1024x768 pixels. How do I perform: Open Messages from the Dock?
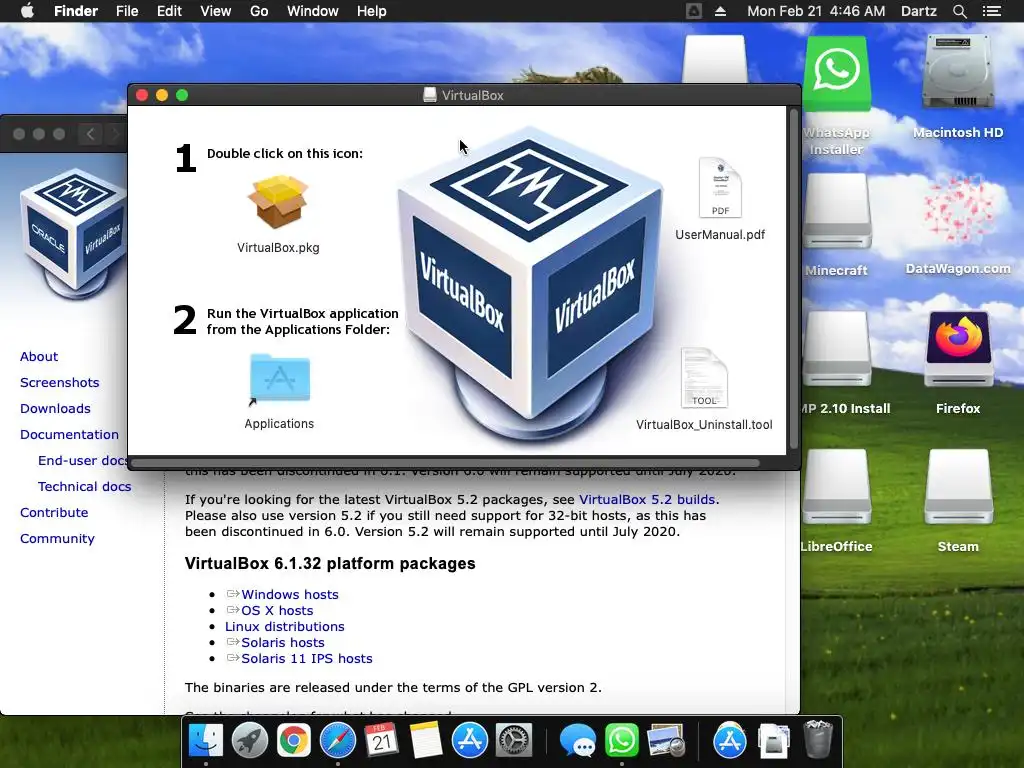click(577, 741)
